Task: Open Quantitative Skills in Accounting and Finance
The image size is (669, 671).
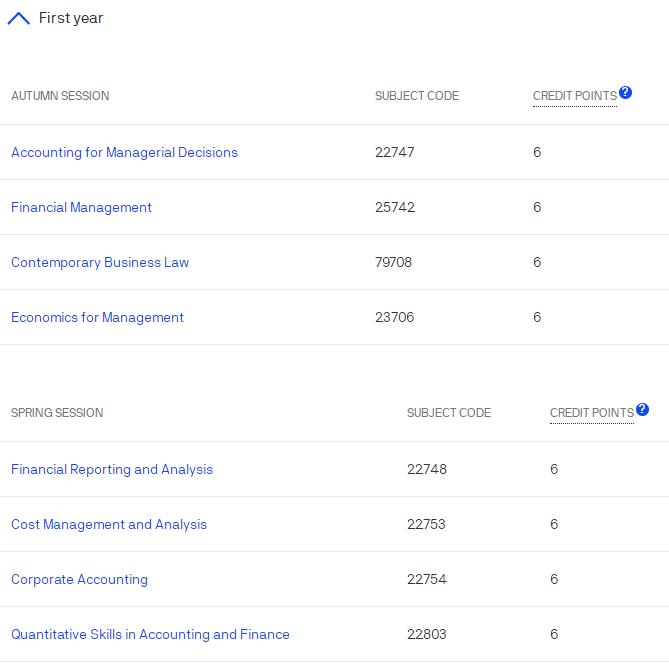Action: coord(150,634)
